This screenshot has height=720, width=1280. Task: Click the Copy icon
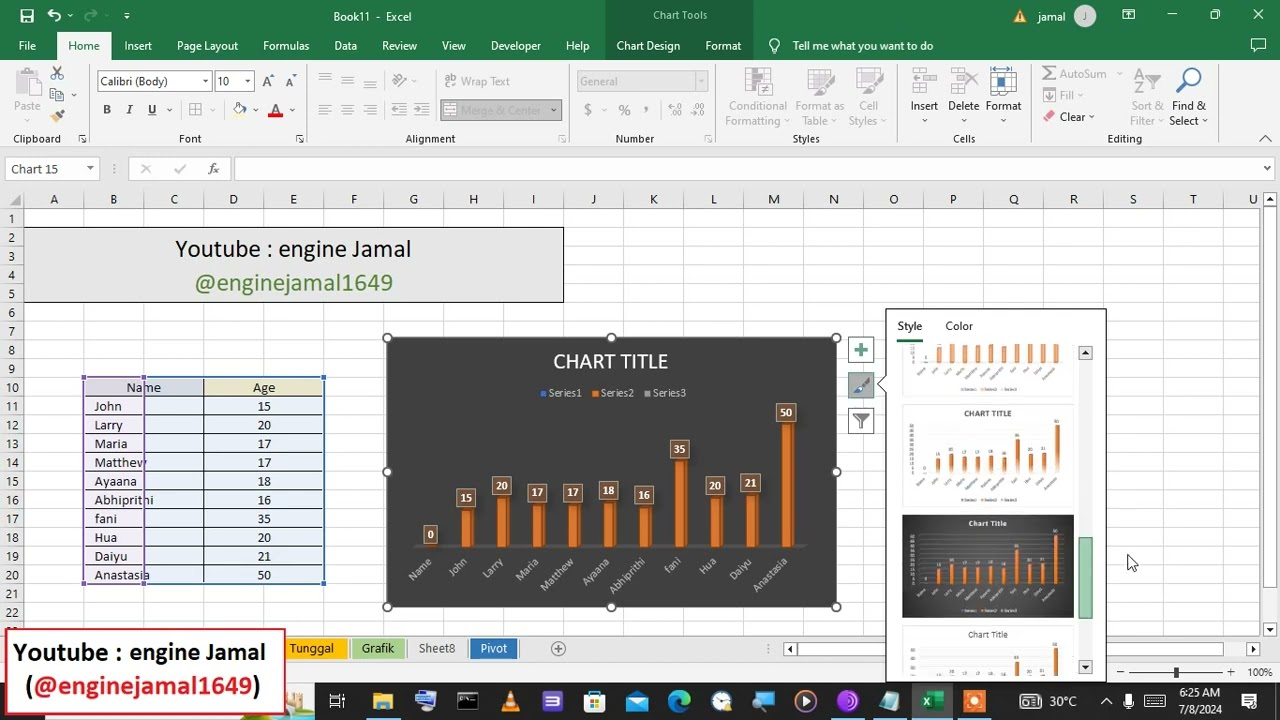pos(57,95)
